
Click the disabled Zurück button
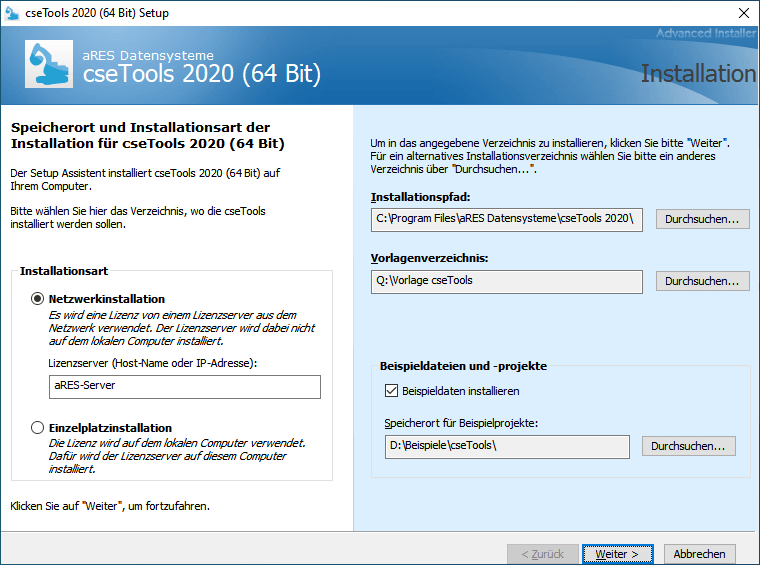pyautogui.click(x=542, y=554)
